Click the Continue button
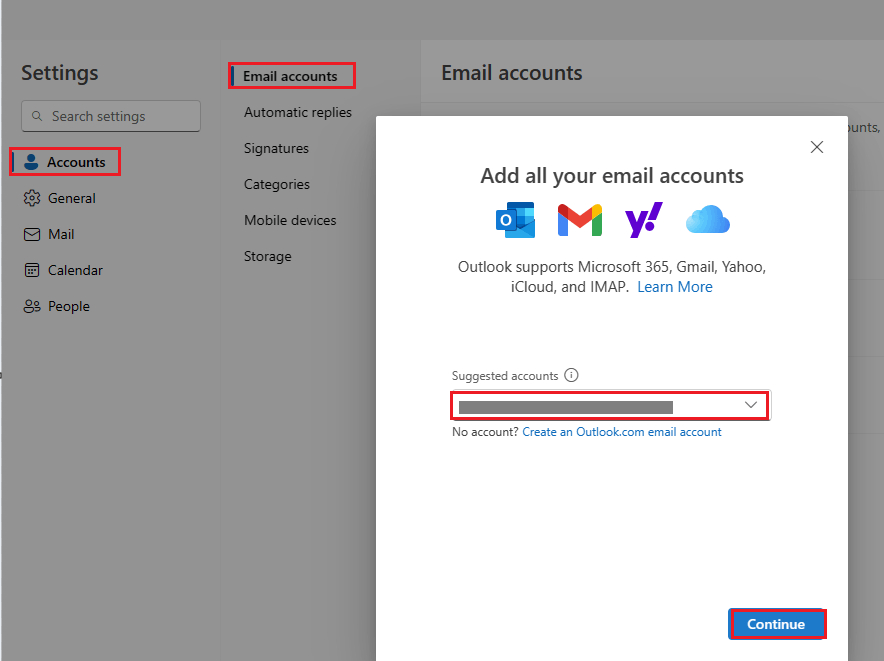 776,624
